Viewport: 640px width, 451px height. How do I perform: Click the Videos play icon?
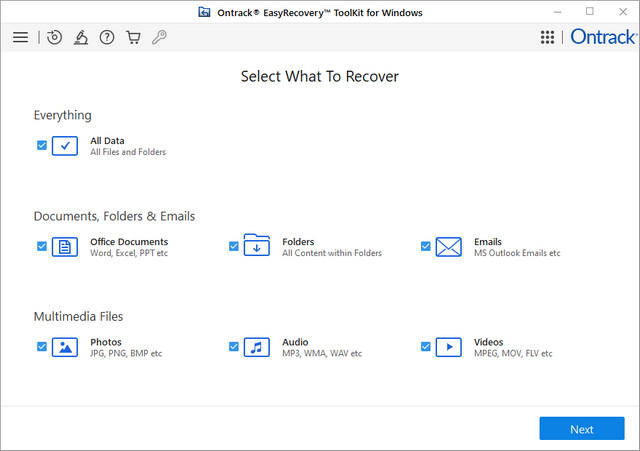(x=448, y=347)
